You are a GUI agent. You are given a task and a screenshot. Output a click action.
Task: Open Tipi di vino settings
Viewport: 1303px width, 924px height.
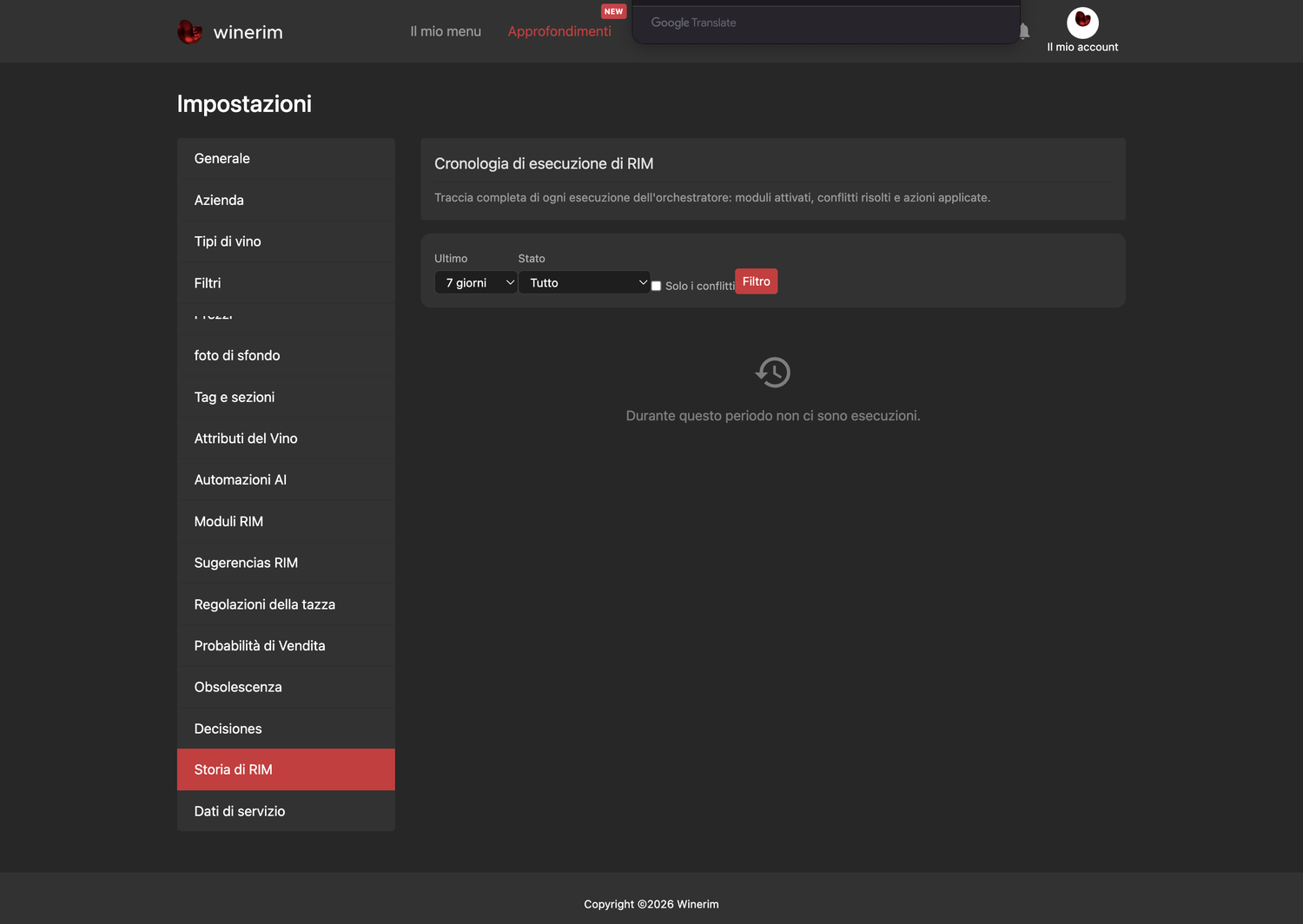pyautogui.click(x=286, y=241)
